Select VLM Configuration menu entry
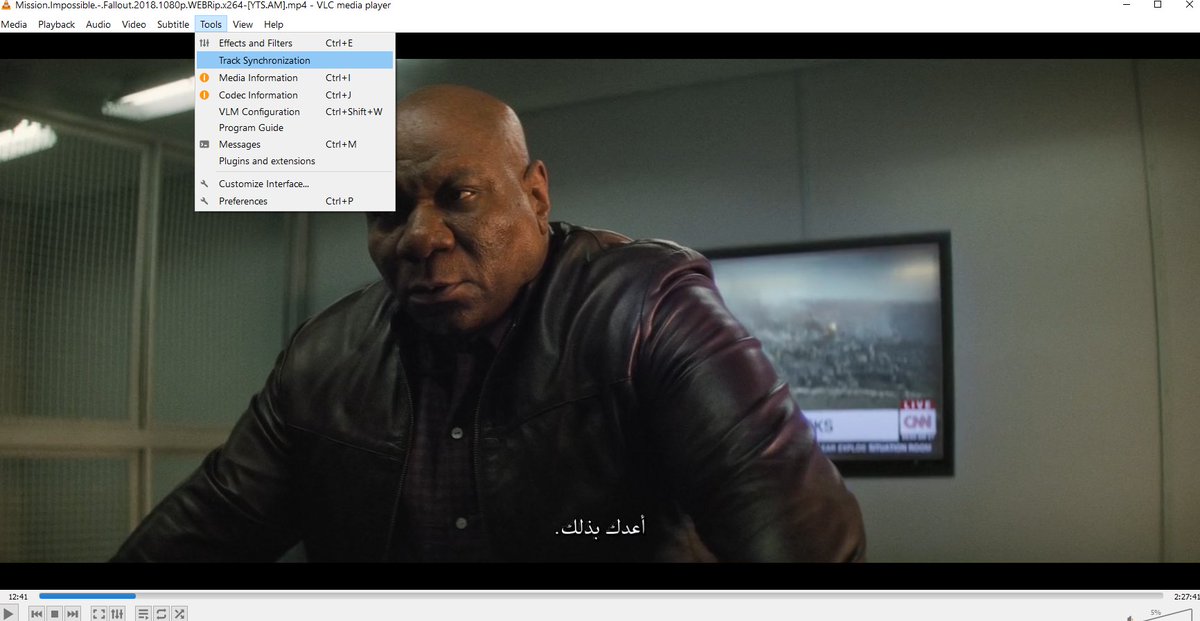The width and height of the screenshot is (1200, 621). point(295,112)
